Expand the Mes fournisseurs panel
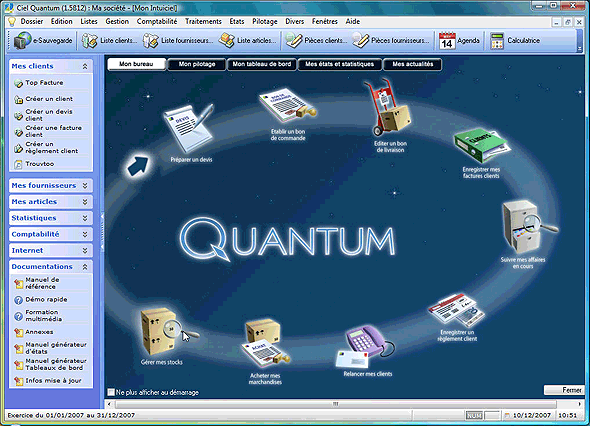The height and width of the screenshot is (426, 590). click(x=85, y=186)
